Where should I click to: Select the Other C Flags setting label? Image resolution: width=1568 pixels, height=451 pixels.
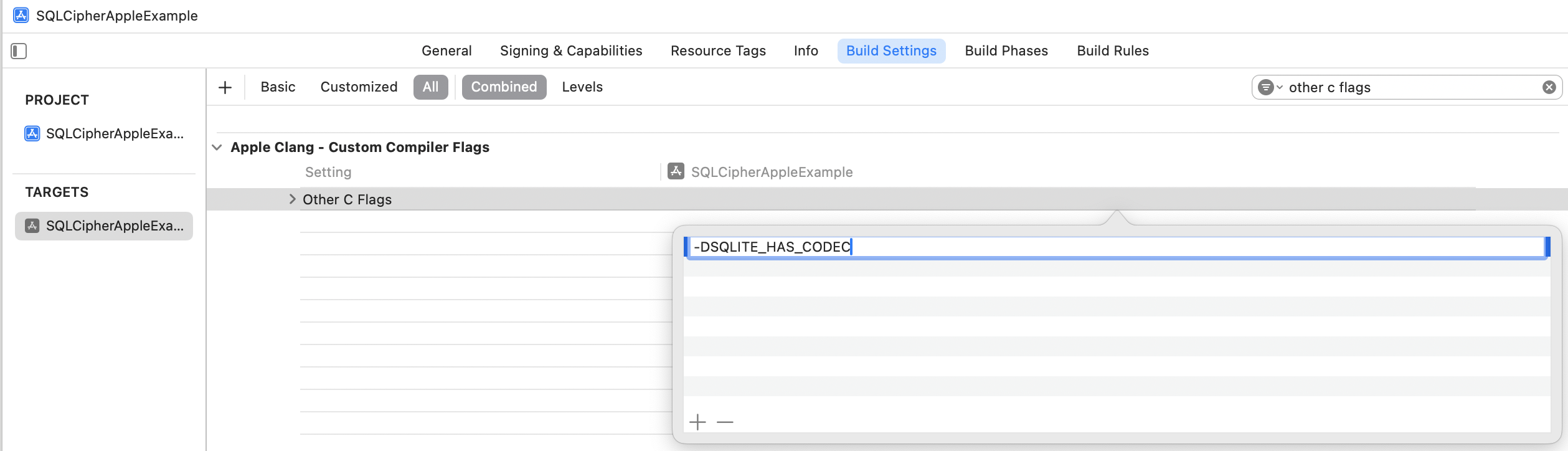tap(347, 200)
